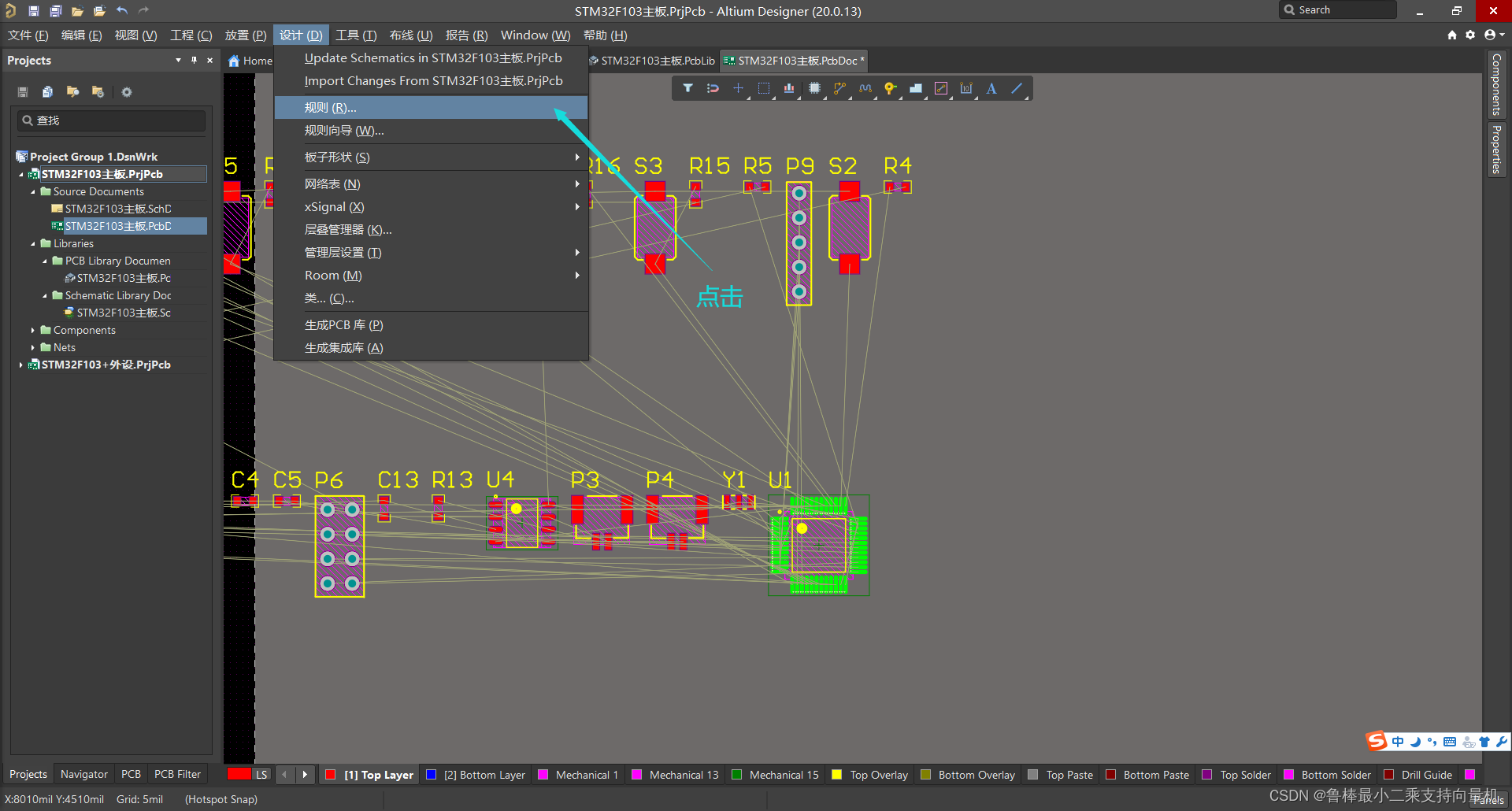Switch to the STM32F103主板.PcbLib tab
1512x811 pixels.
coord(653,61)
